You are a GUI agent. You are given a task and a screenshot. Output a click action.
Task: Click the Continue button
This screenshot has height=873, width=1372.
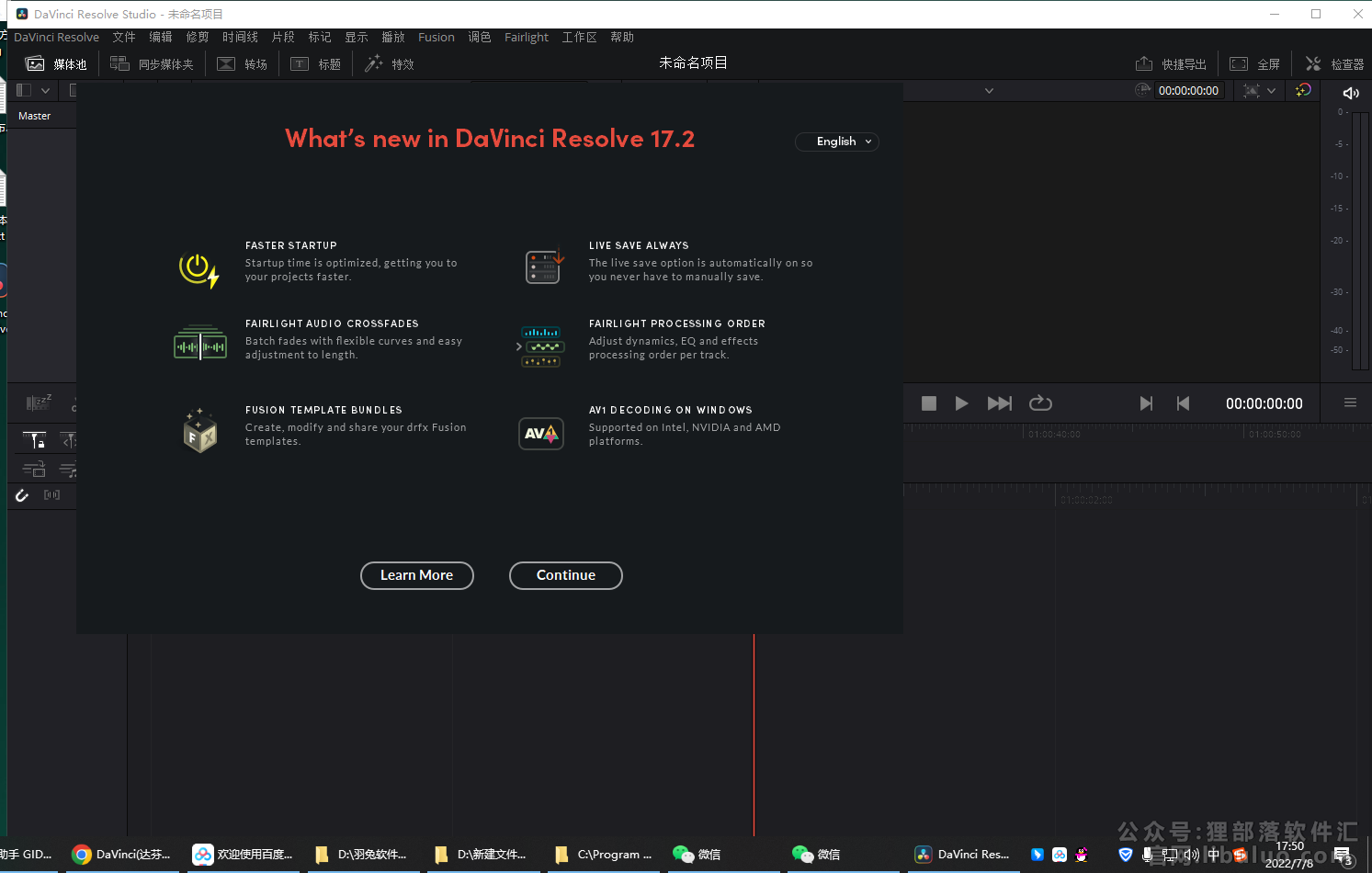pos(565,575)
